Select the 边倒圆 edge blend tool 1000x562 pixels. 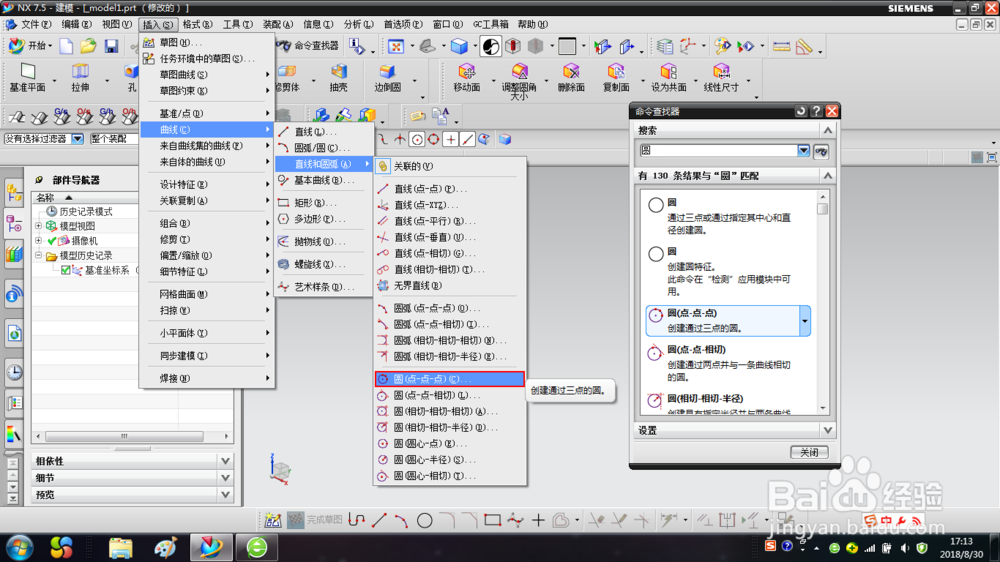[x=387, y=78]
